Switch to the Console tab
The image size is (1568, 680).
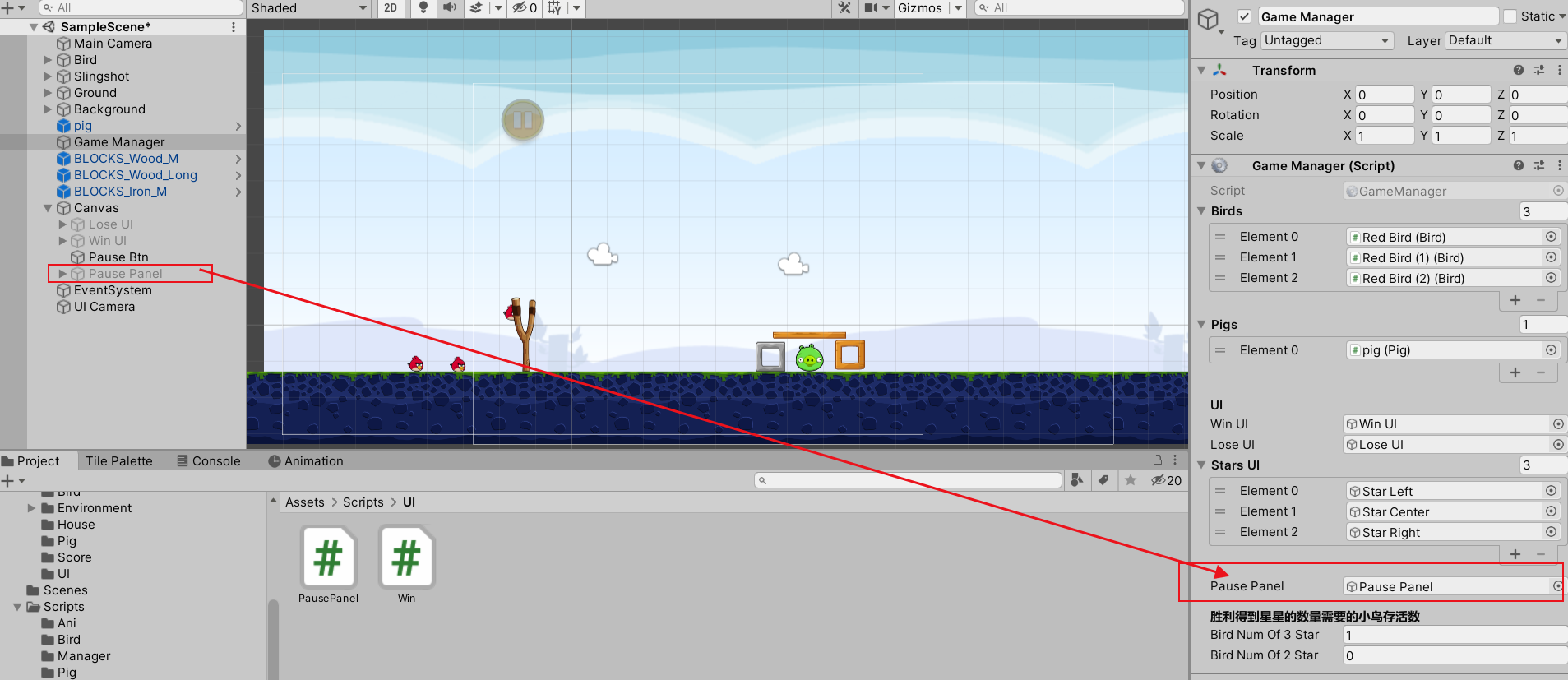point(209,461)
